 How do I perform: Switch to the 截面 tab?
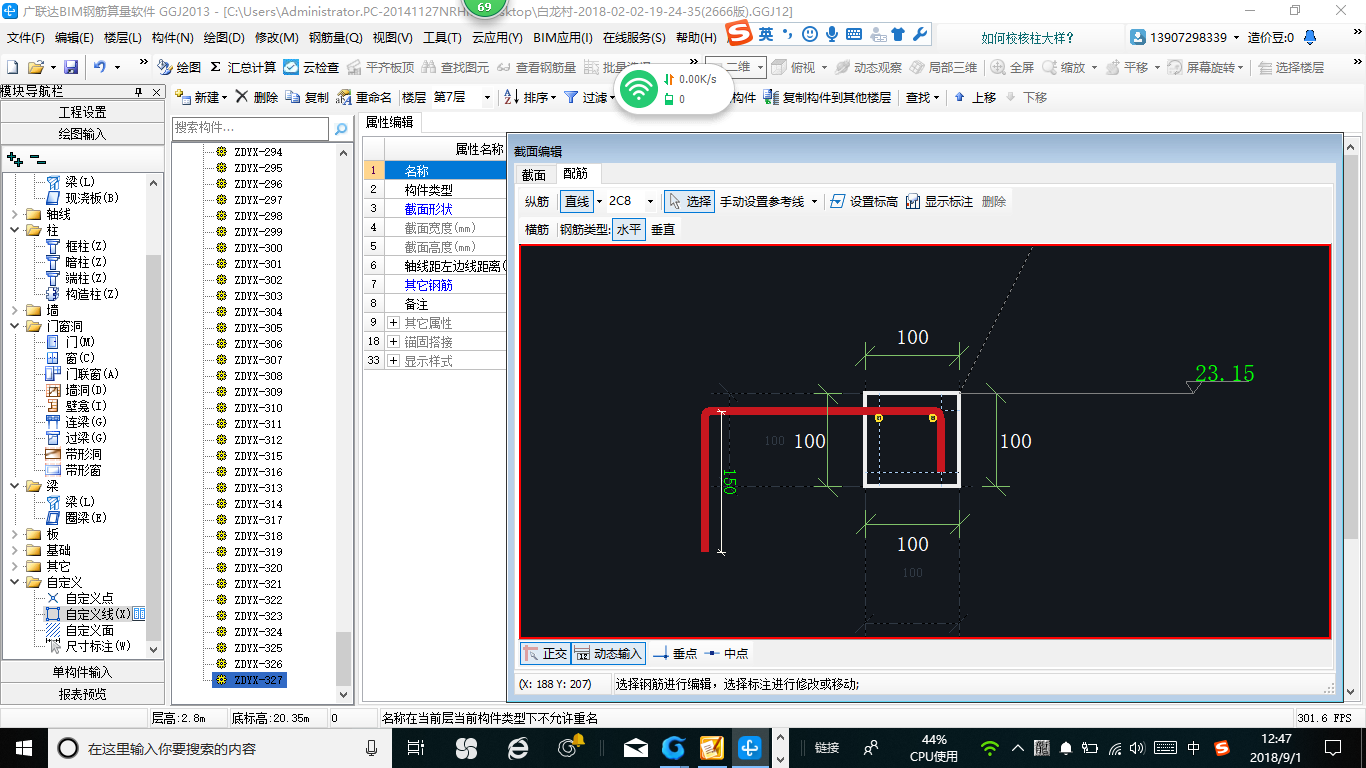coord(534,174)
